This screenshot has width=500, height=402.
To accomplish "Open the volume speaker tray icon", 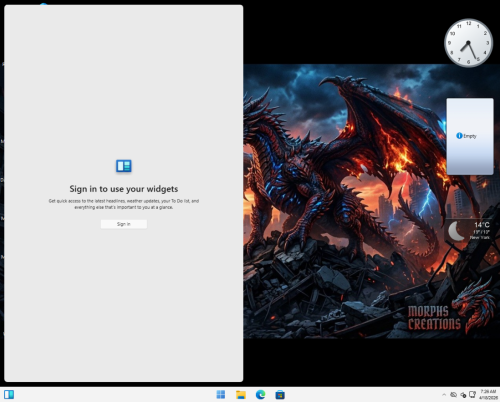I will click(x=463, y=395).
